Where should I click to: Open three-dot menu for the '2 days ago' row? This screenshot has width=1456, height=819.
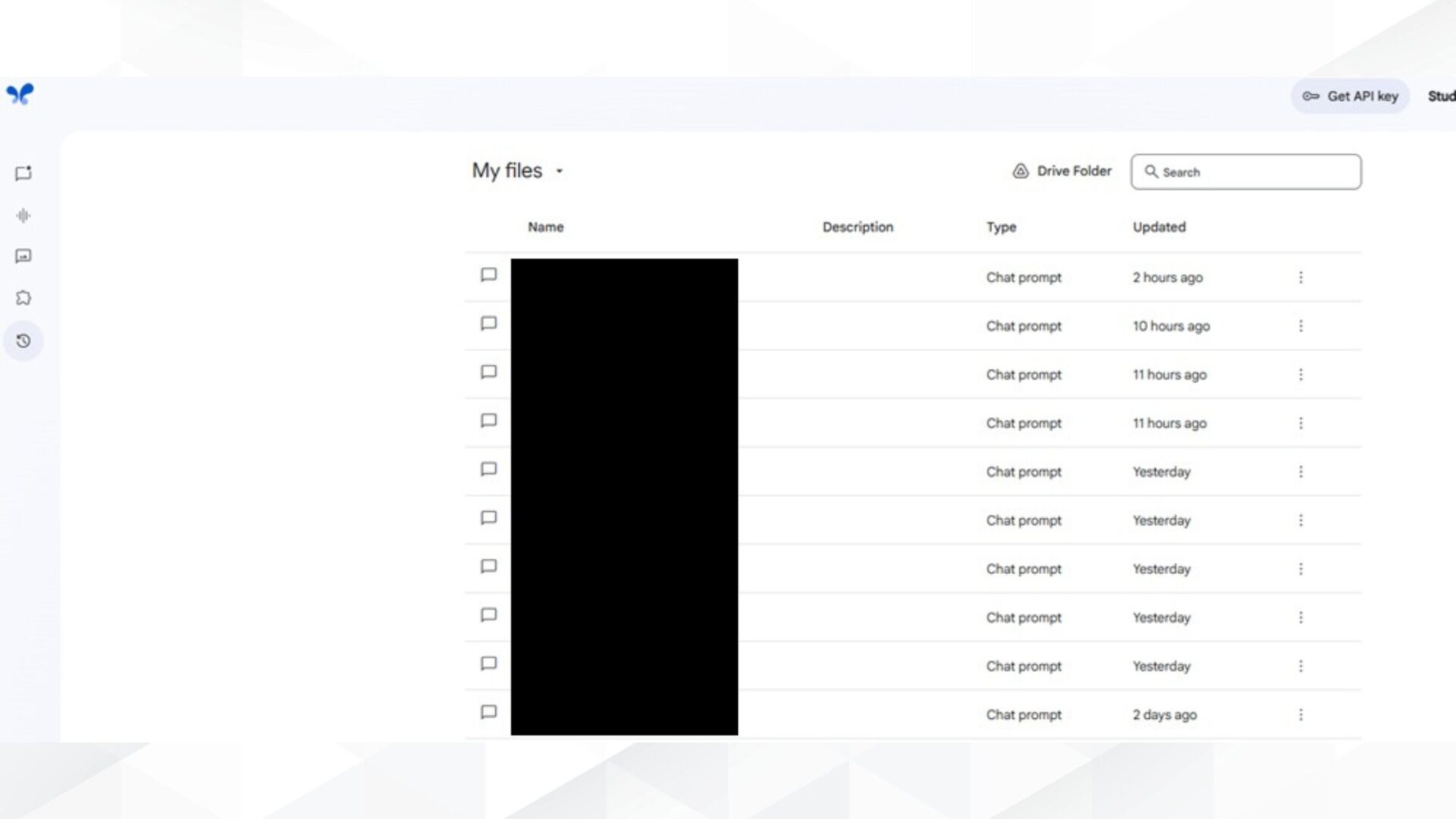pyautogui.click(x=1301, y=715)
